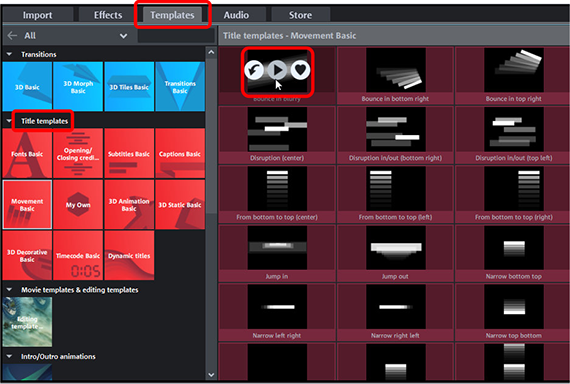Image resolution: width=570 pixels, height=384 pixels.
Task: Collapse the Transitions section
Action: [x=9, y=54]
